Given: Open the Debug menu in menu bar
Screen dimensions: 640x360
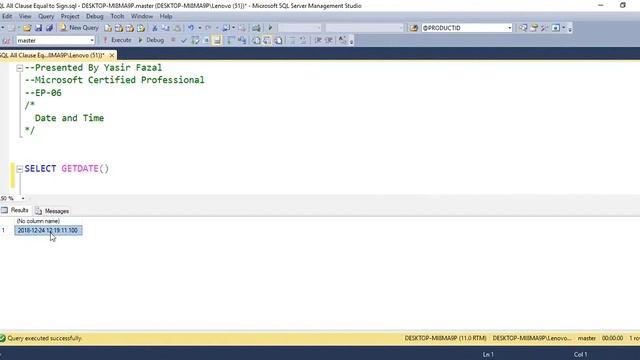Looking at the screenshot, I should pyautogui.click(x=94, y=16).
